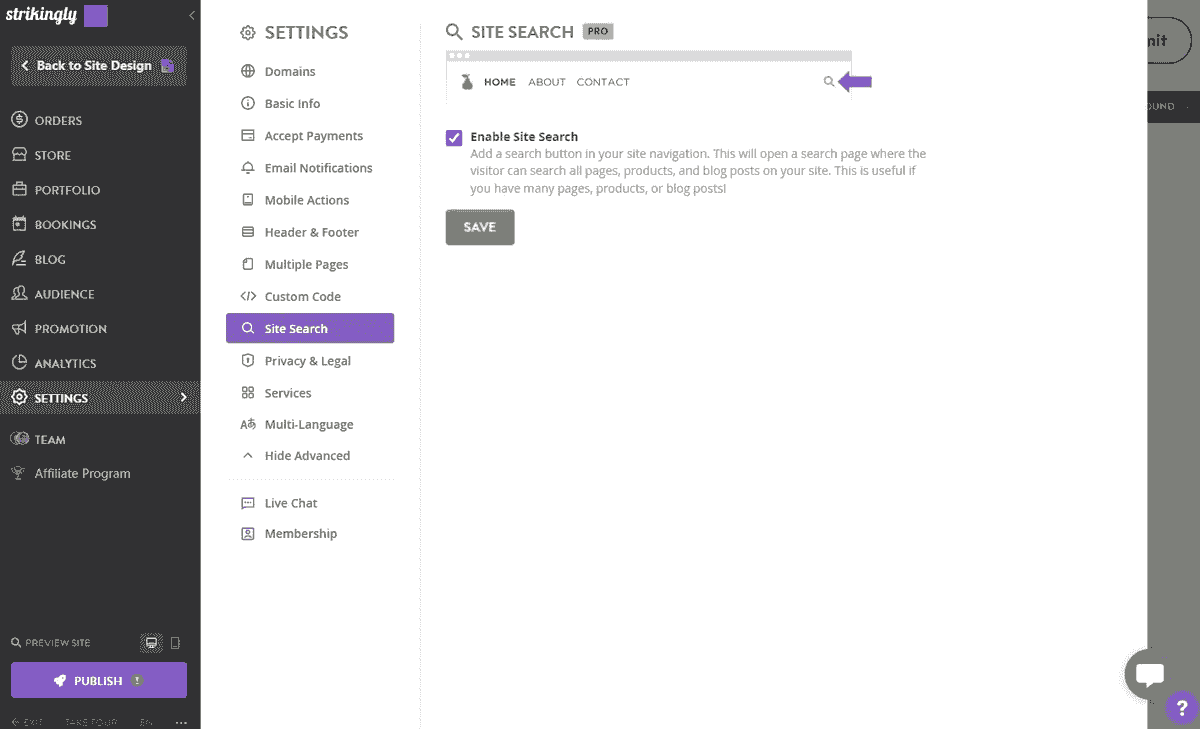Select the Site Search settings tab
The image size is (1200, 729).
point(310,328)
